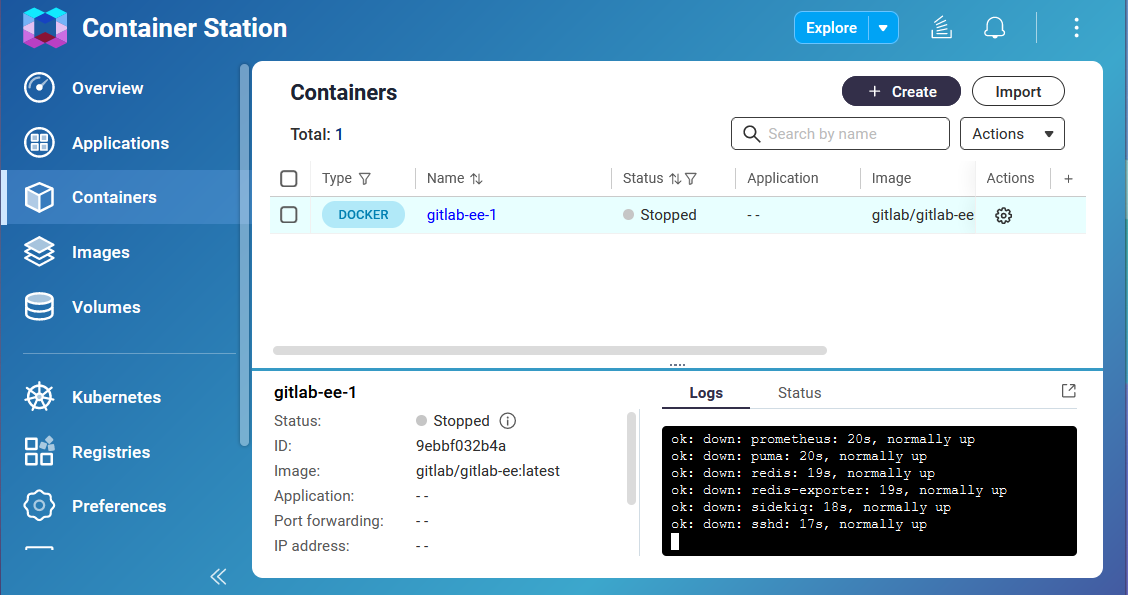Click the Create button
This screenshot has width=1128, height=595.
click(x=901, y=91)
